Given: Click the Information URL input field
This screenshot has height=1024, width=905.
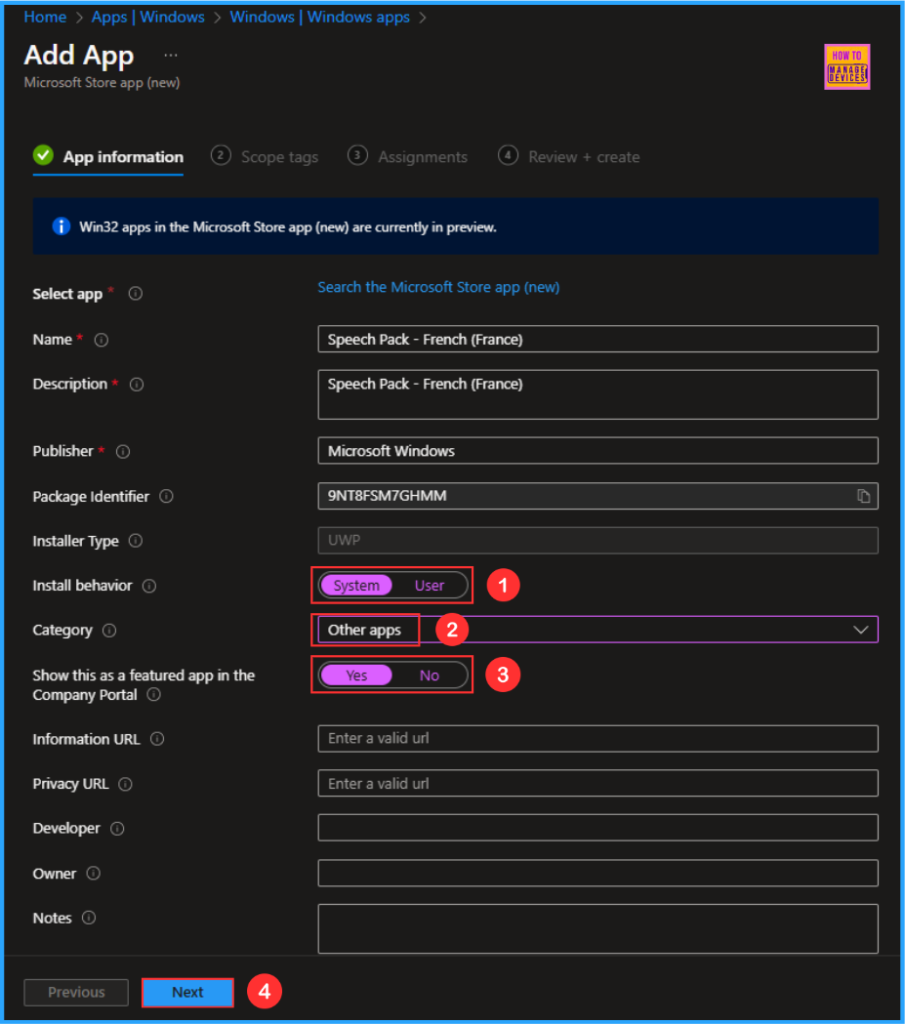Looking at the screenshot, I should 597,739.
